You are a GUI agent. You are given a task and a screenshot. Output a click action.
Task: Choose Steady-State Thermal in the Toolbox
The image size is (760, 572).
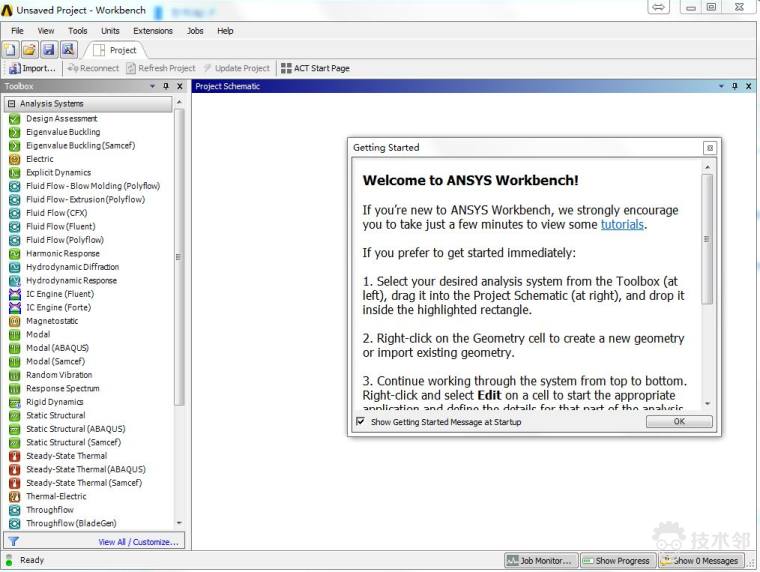tap(66, 456)
